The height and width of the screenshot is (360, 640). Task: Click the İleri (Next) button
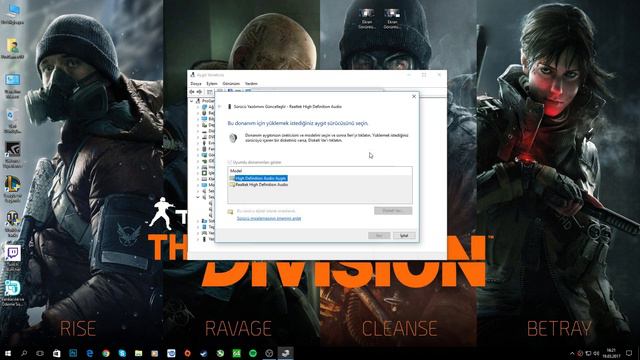pos(379,236)
